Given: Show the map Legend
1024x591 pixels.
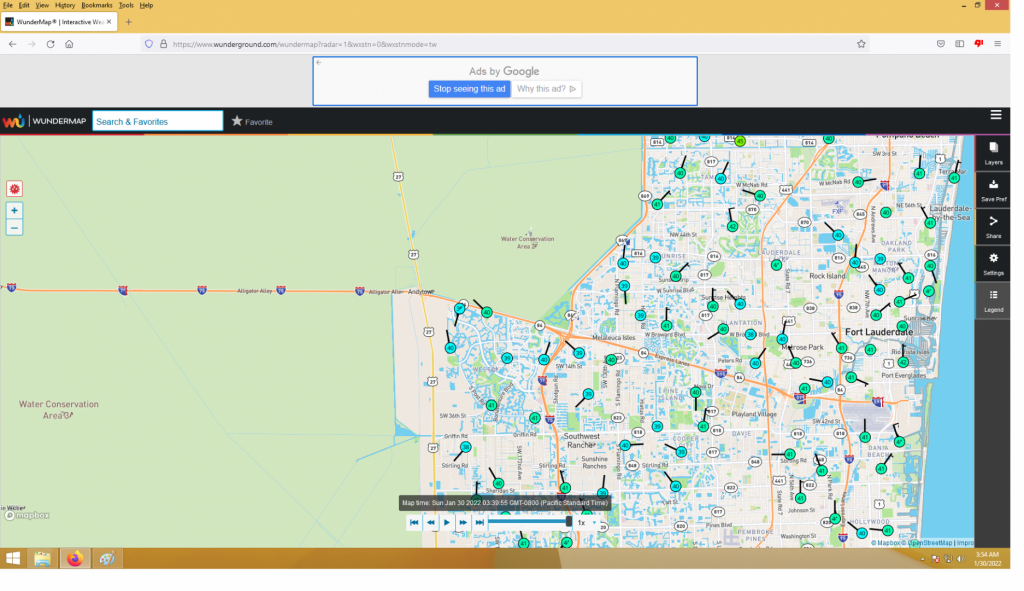Looking at the screenshot, I should [992, 300].
